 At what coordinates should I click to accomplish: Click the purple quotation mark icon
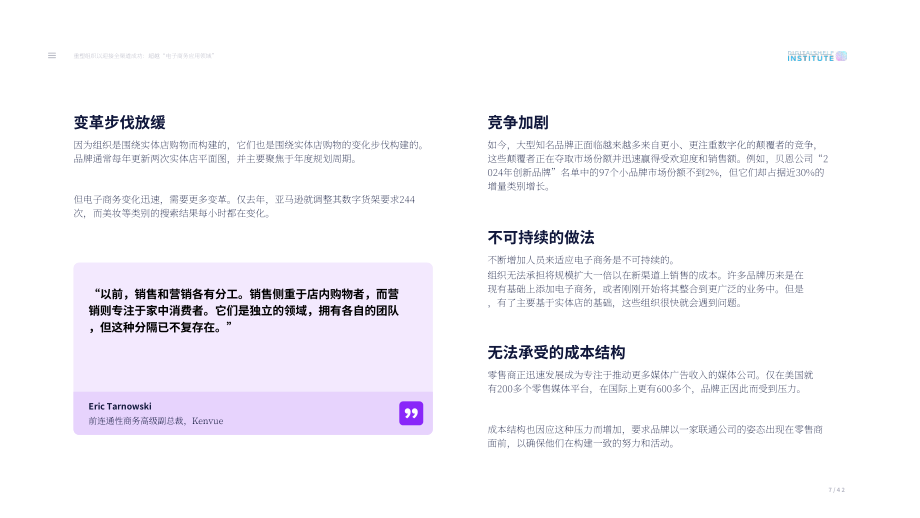click(x=411, y=413)
